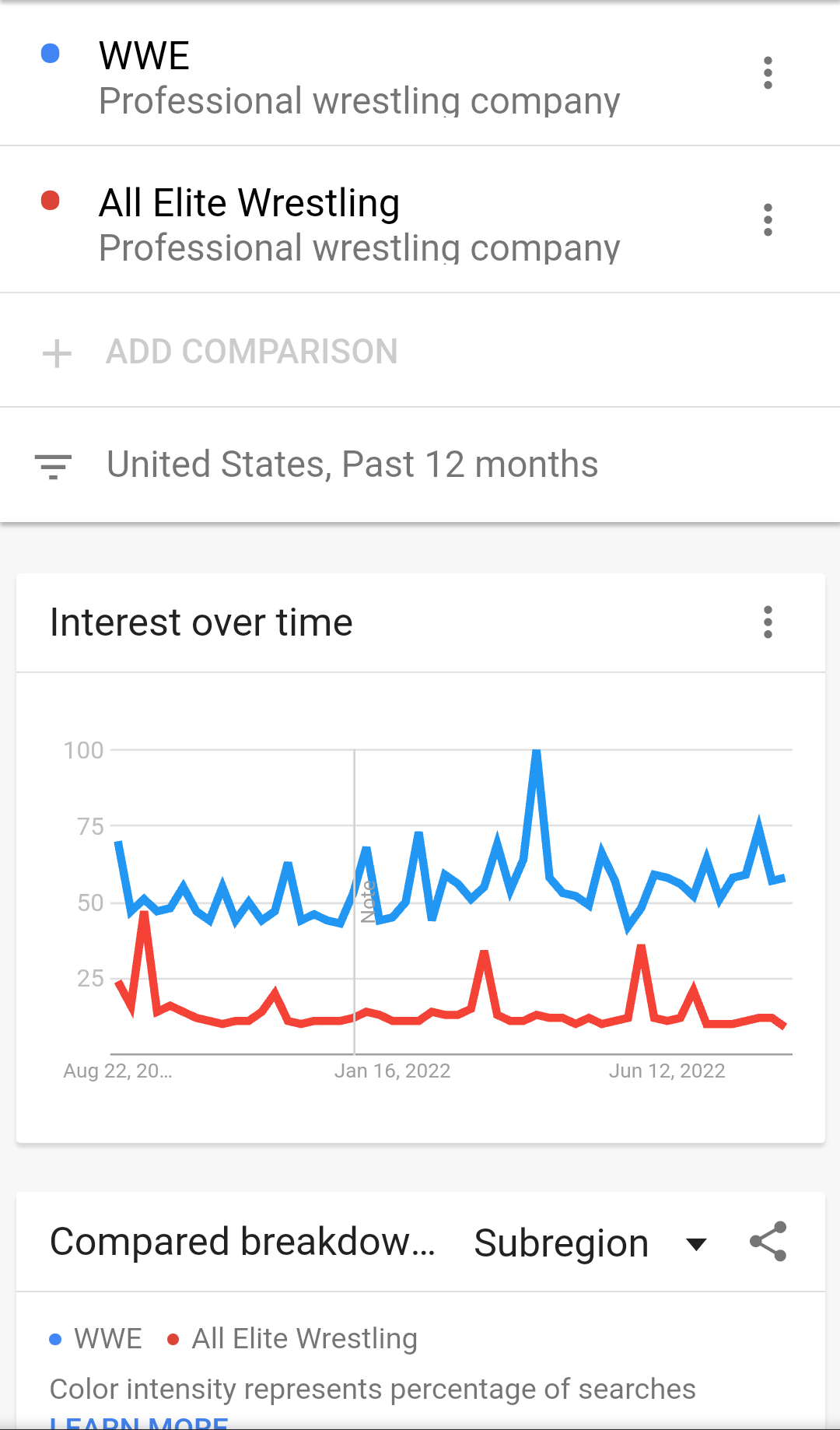Edit the All Elite Wrestling search term
This screenshot has height=1430, width=840.
[249, 203]
